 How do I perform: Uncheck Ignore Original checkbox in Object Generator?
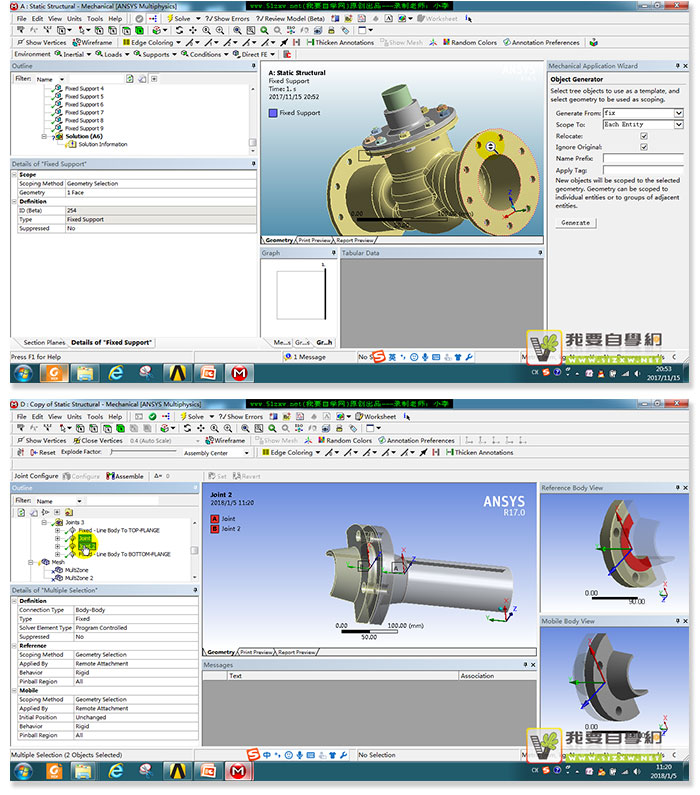(644, 147)
